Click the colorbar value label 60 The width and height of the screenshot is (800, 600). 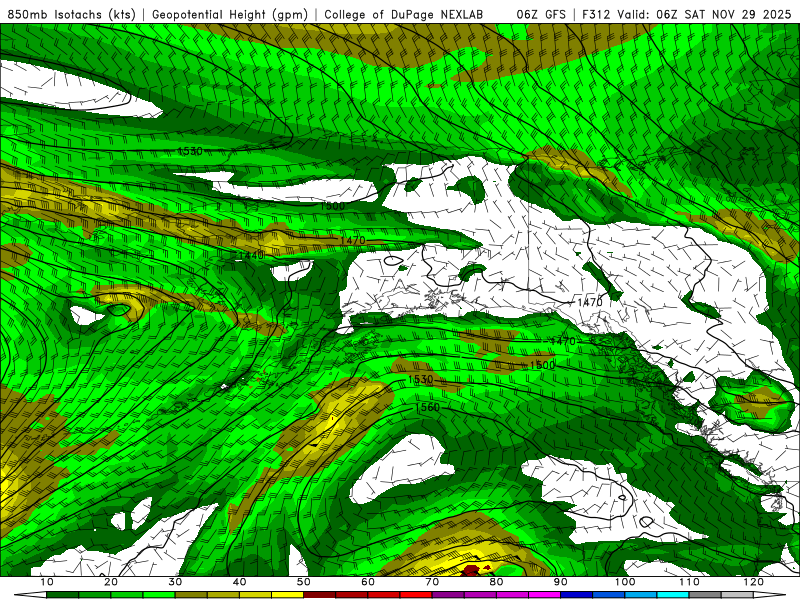tap(368, 582)
